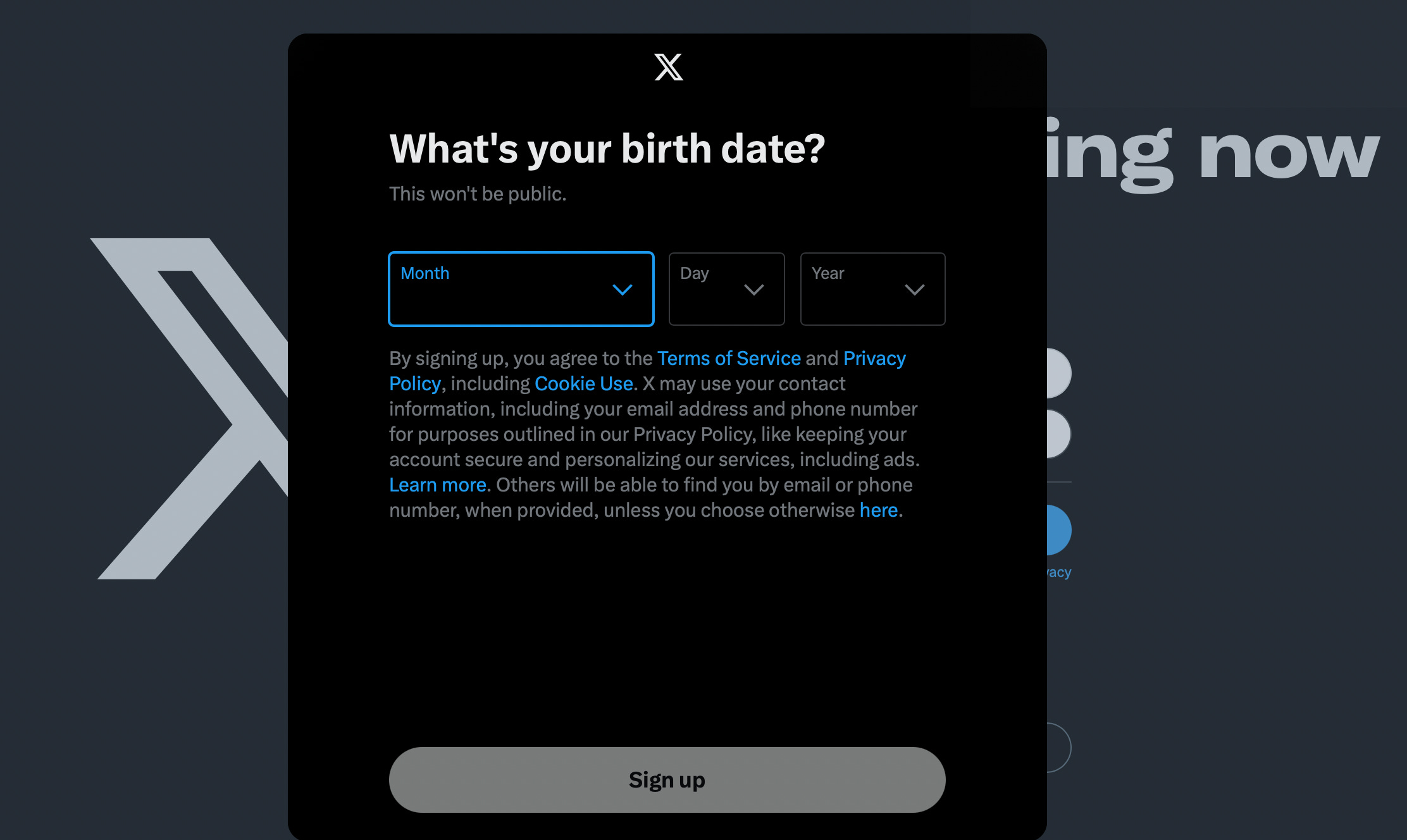
Task: Click the topmost white button behind dialog
Action: [x=1058, y=373]
